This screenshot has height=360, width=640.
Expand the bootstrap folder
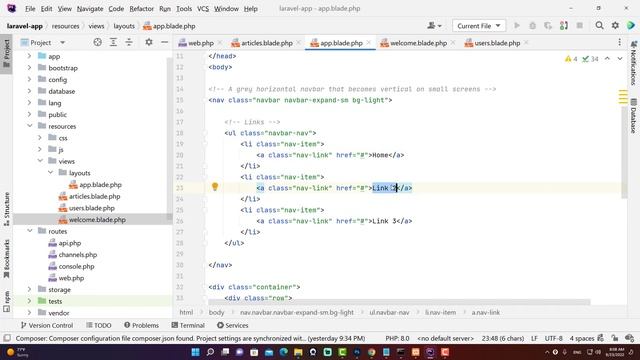29,68
